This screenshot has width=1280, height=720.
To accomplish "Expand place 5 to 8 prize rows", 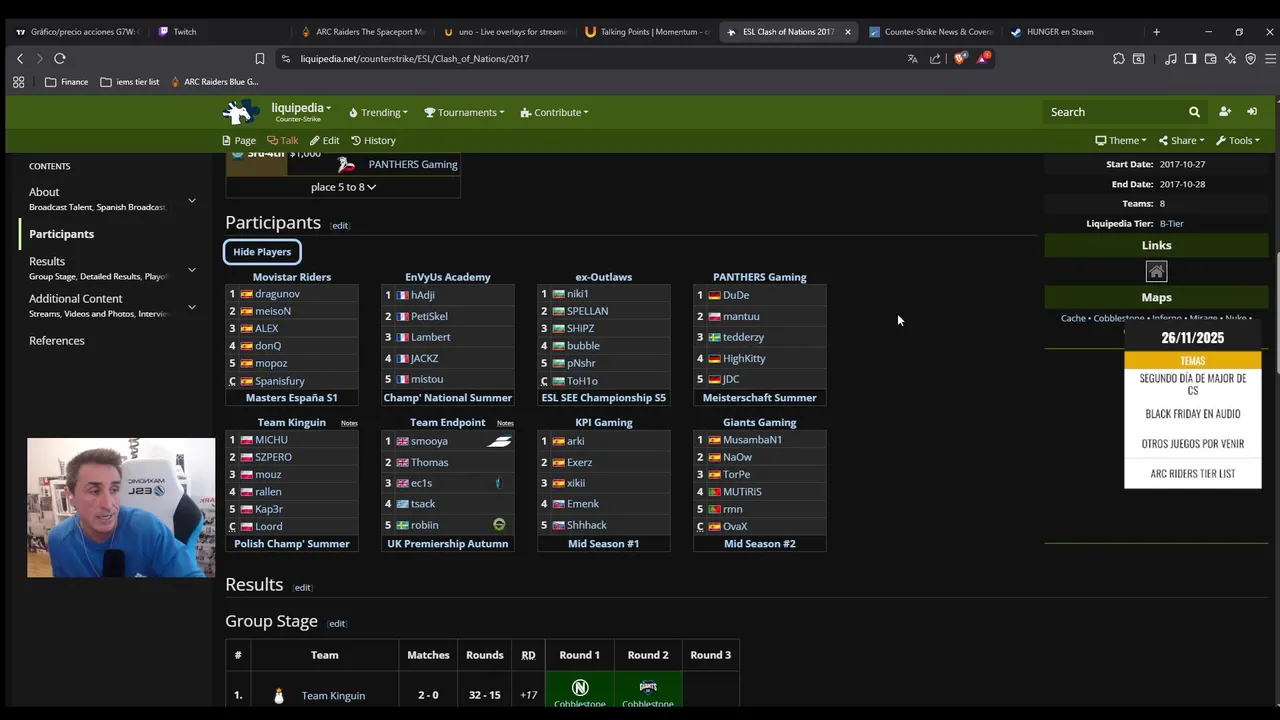I will pos(343,187).
